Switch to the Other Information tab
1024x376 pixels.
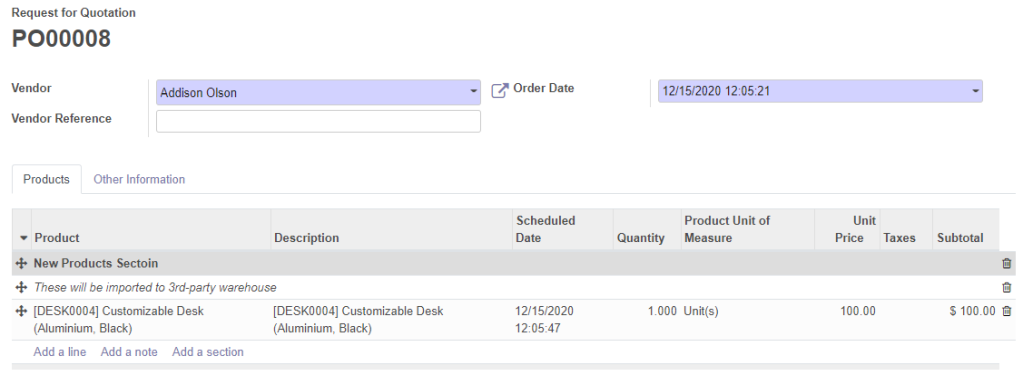point(139,179)
